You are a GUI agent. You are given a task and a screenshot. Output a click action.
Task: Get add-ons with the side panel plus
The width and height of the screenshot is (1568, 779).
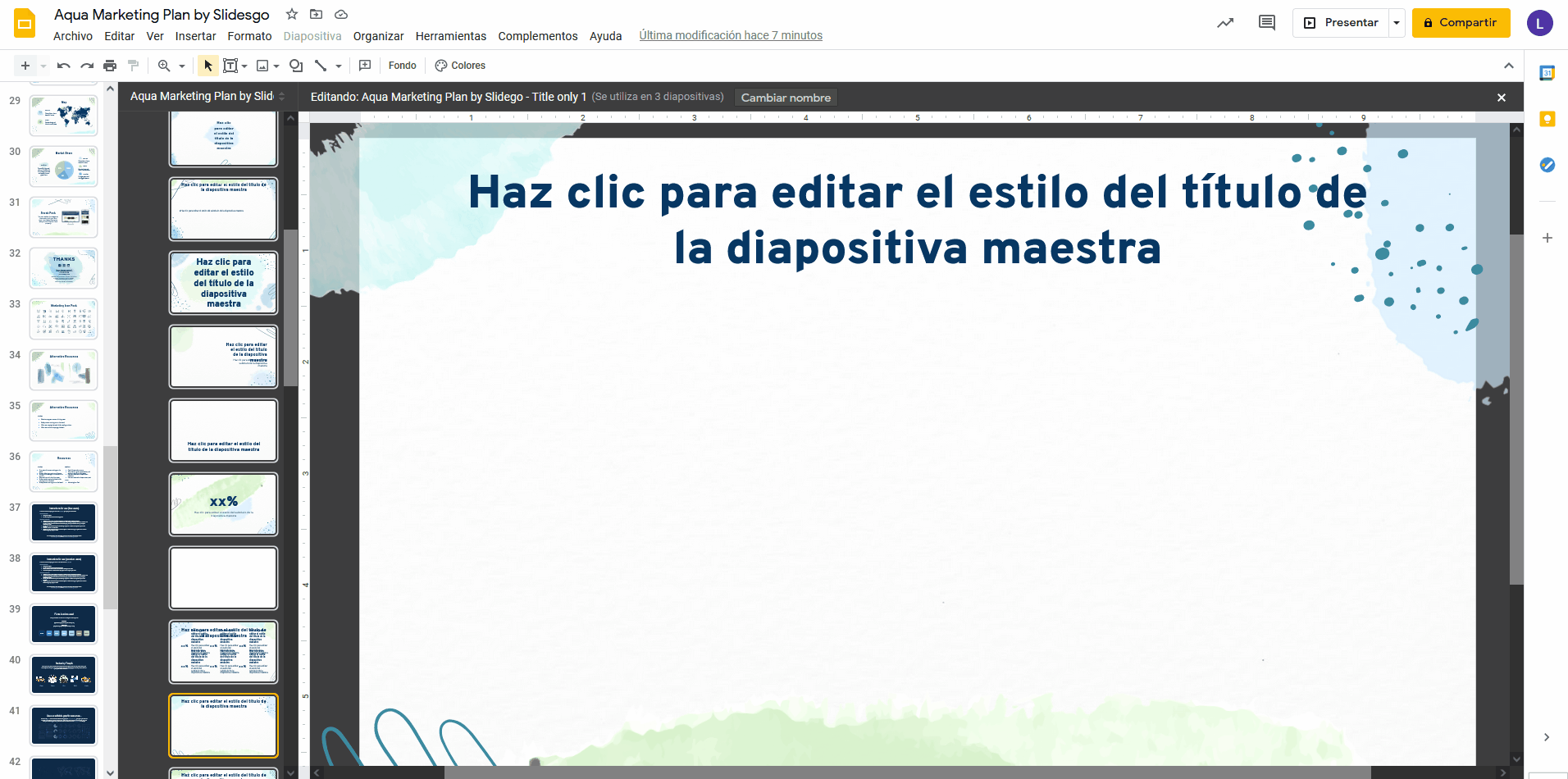[x=1547, y=238]
